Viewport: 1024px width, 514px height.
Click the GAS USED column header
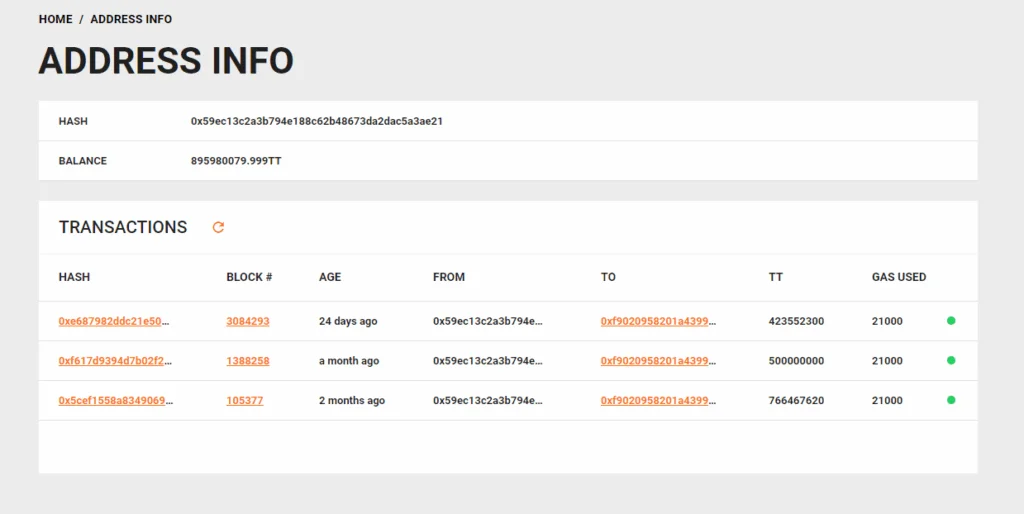coord(899,277)
